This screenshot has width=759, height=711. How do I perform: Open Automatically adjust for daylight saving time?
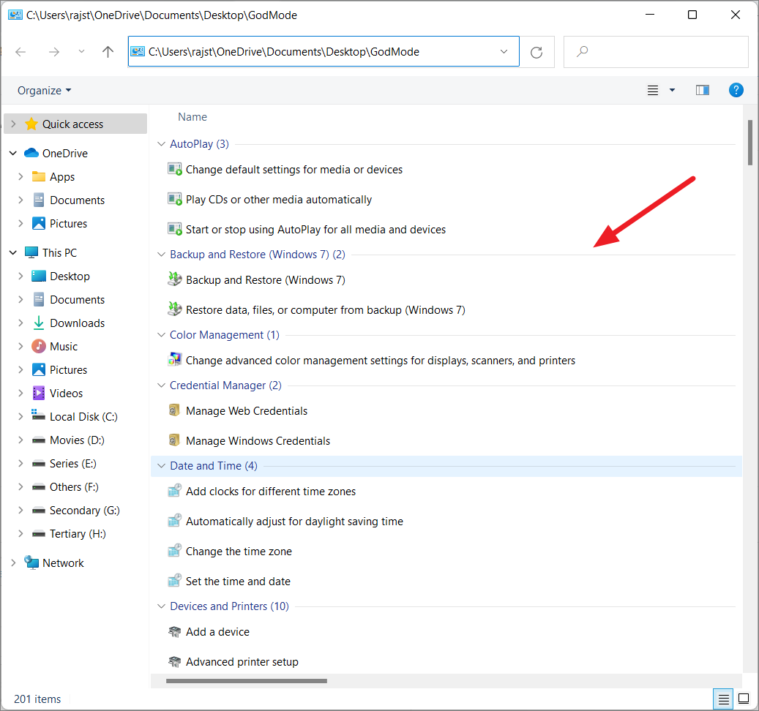[294, 521]
